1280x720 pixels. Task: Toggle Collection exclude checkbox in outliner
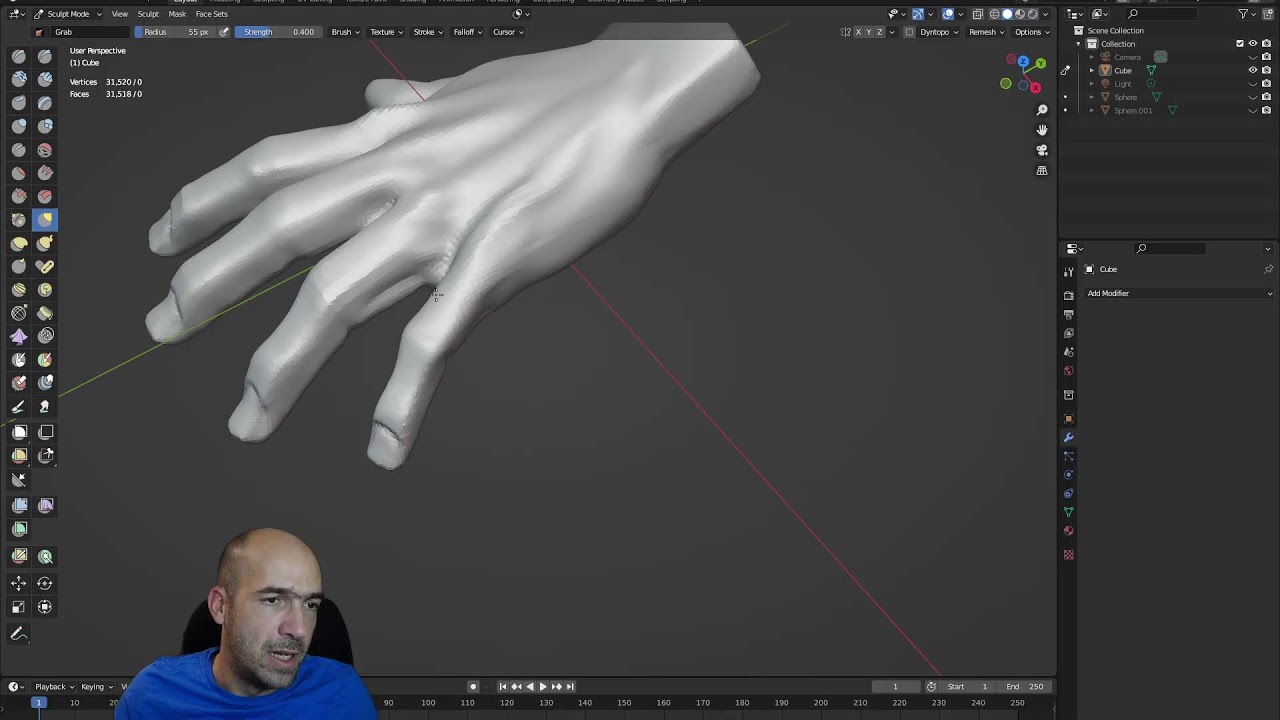tap(1240, 44)
